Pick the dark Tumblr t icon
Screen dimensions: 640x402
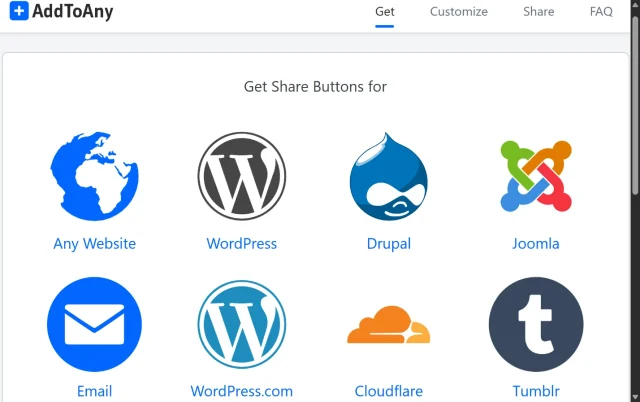(536, 324)
